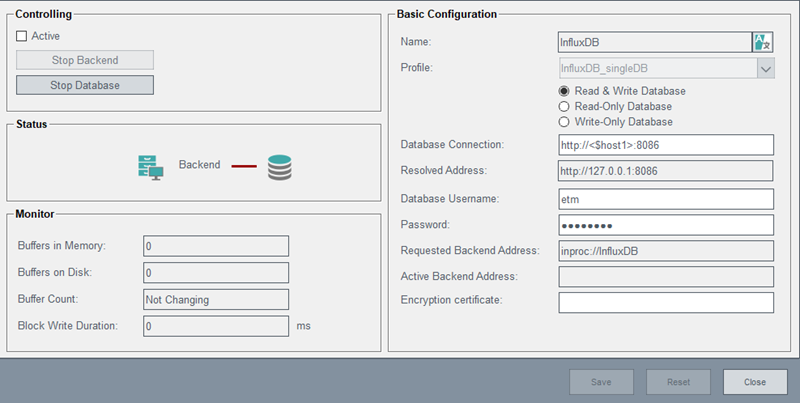Image resolution: width=800 pixels, height=403 pixels.
Task: Select Write-Only Database option
Action: (565, 122)
